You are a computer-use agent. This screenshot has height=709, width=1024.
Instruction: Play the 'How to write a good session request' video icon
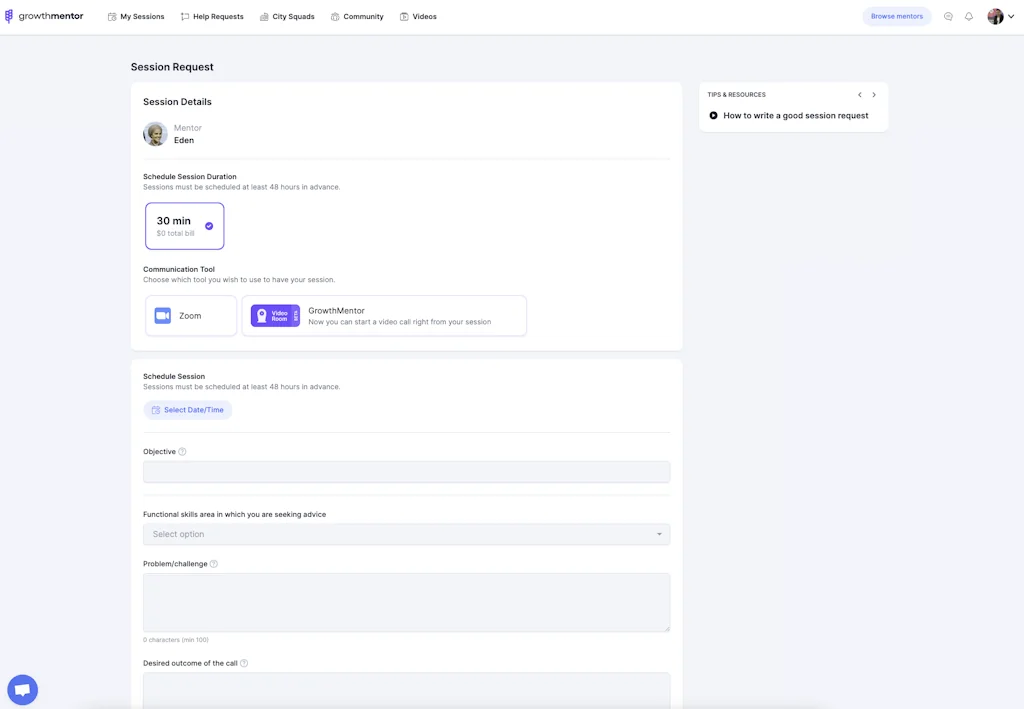tap(713, 115)
